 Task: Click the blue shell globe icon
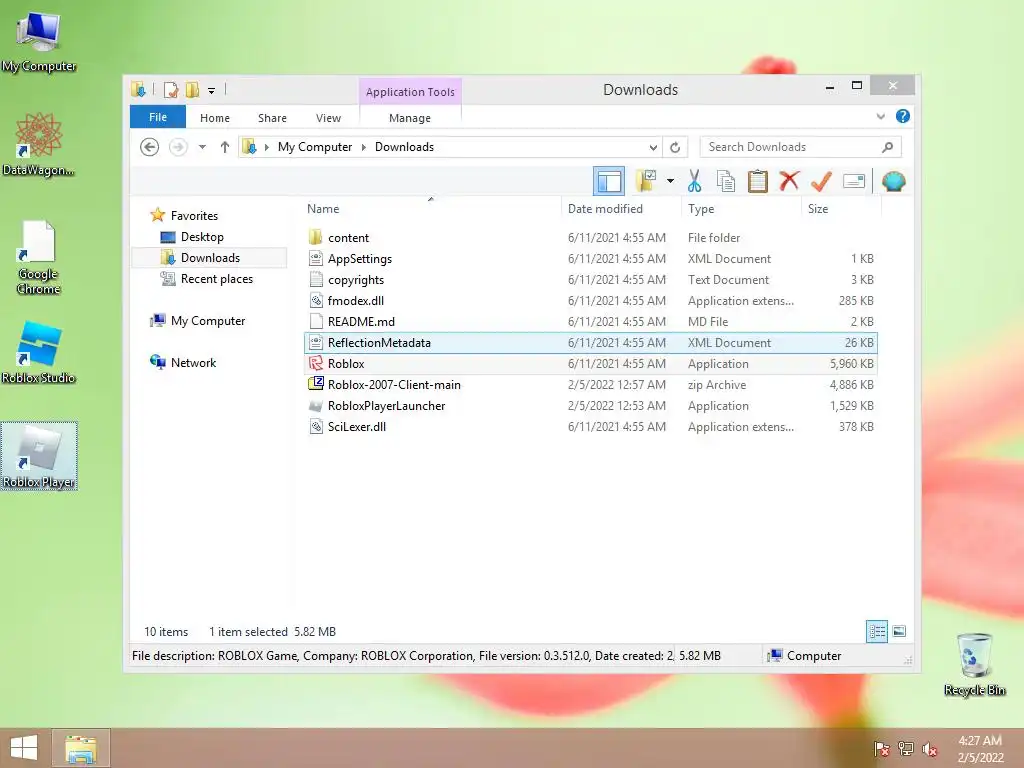coord(893,181)
